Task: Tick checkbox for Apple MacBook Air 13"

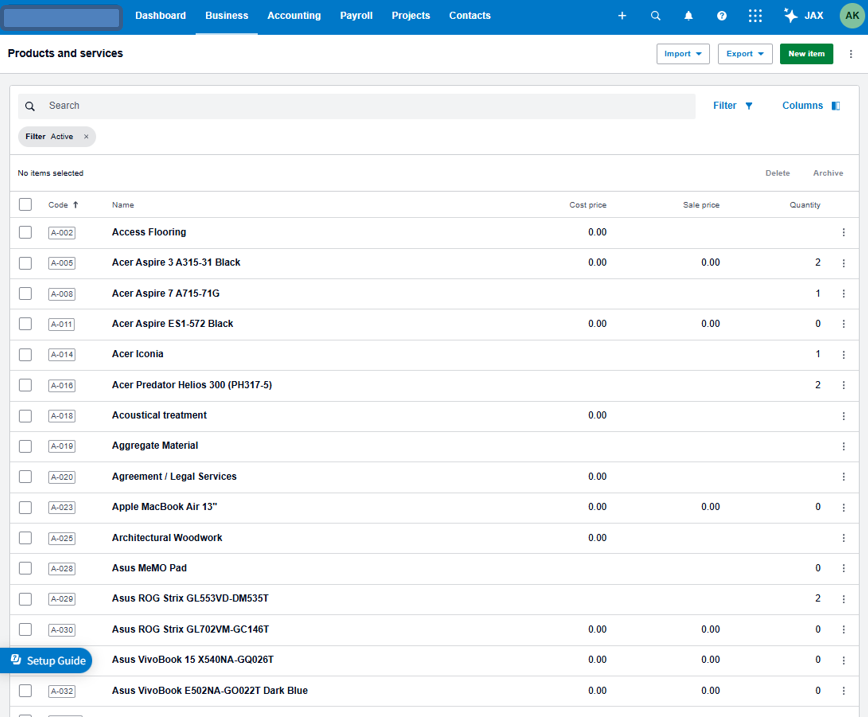Action: tap(25, 507)
